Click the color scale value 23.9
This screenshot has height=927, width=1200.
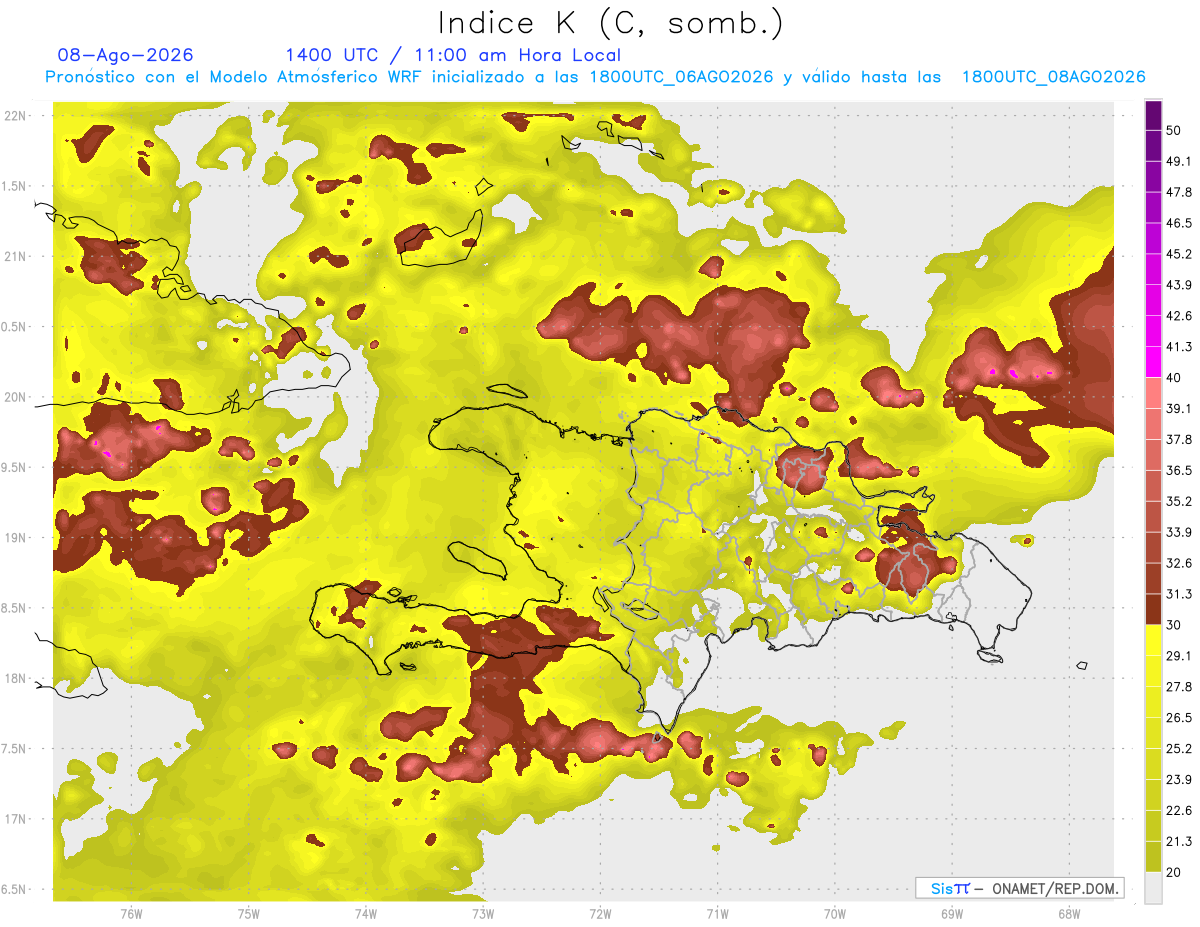[1179, 780]
